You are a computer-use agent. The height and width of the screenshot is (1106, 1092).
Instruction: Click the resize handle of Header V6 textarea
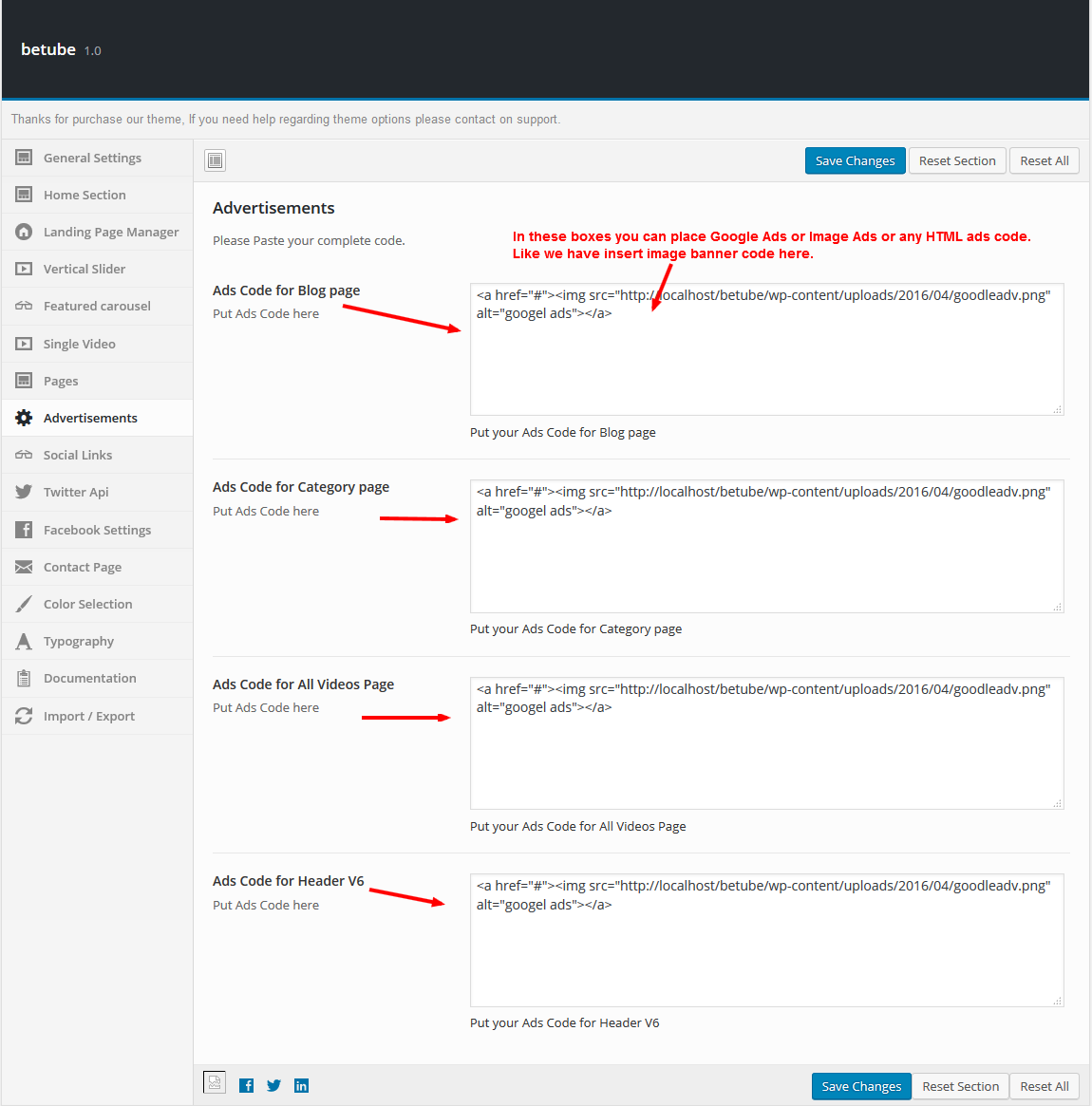(1057, 999)
